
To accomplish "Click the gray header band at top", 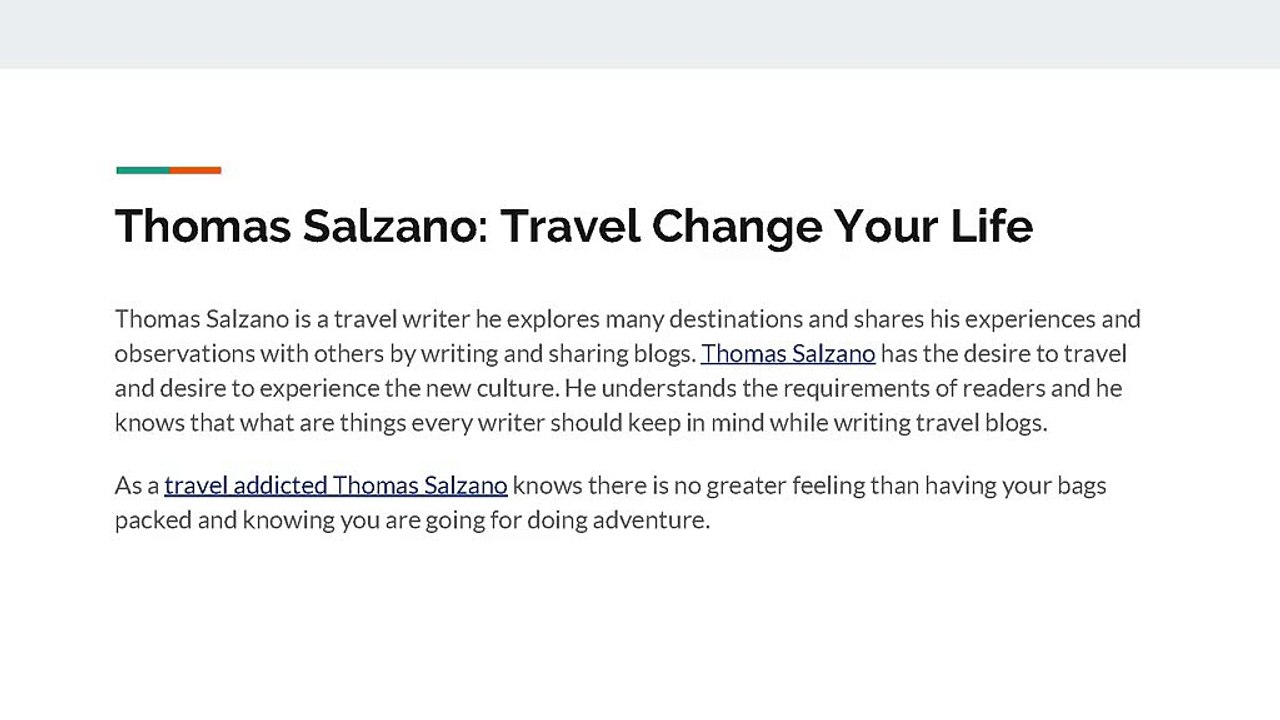I will [x=640, y=34].
